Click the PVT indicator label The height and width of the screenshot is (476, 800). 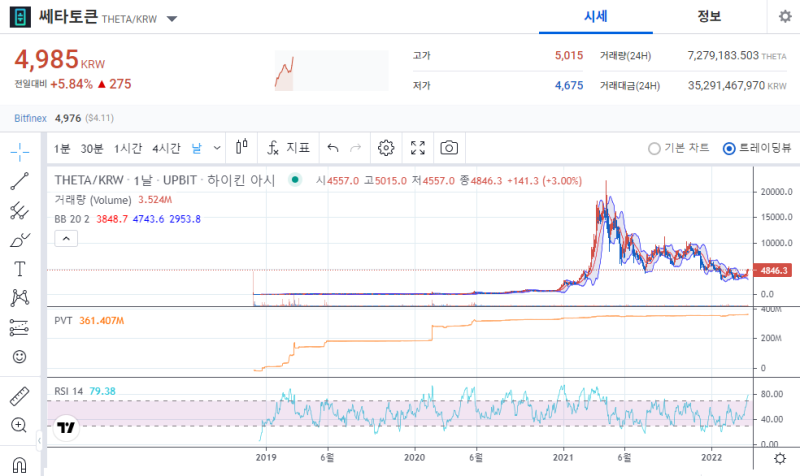[63, 320]
